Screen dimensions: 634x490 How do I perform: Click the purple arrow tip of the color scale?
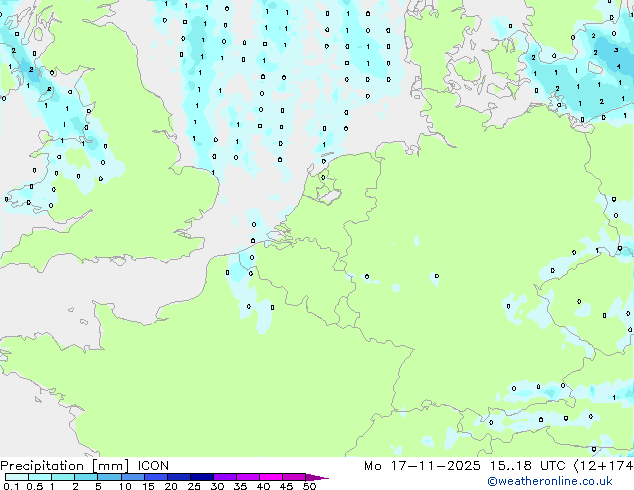(317, 477)
